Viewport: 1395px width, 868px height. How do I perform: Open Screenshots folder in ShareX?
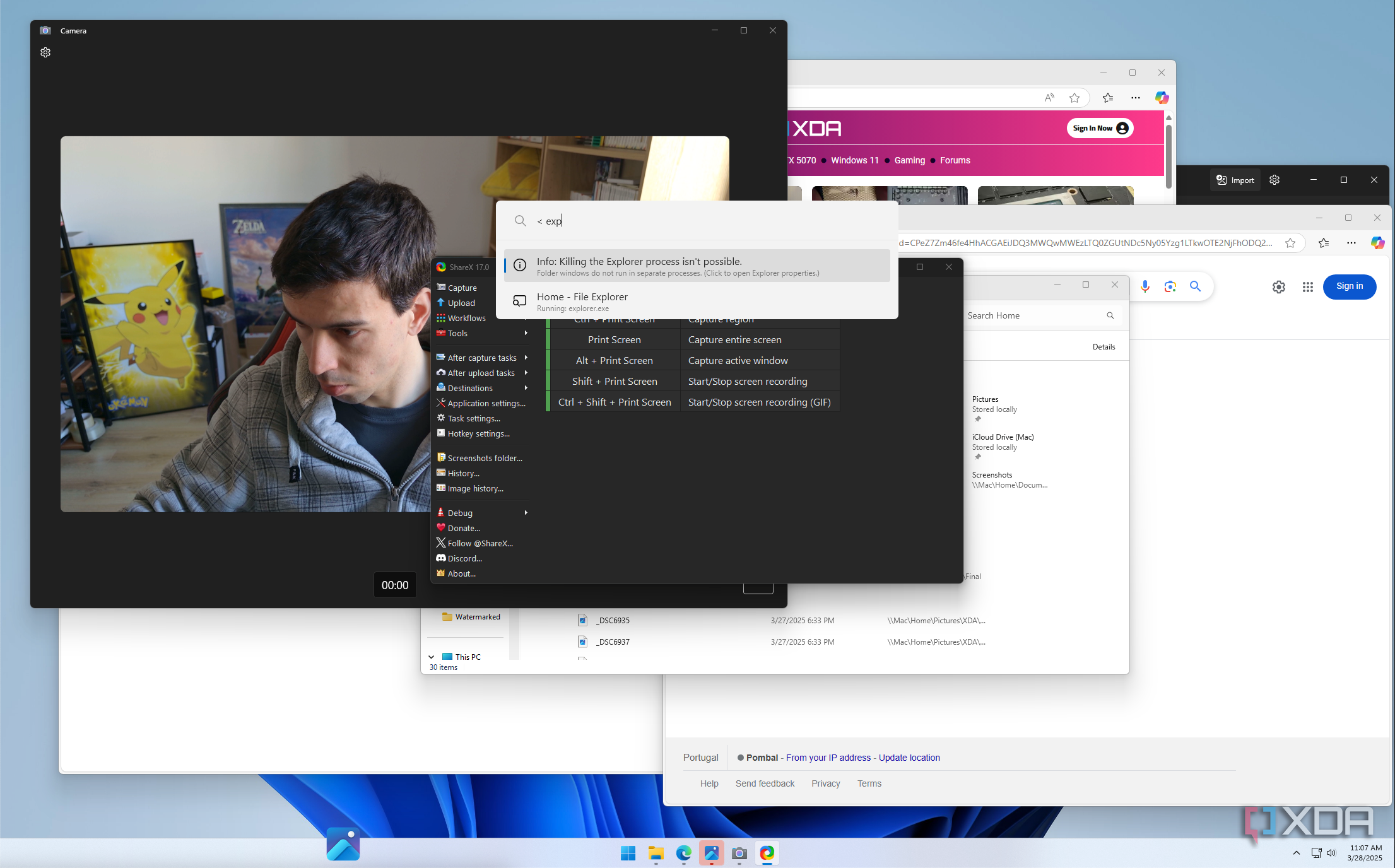(x=480, y=458)
